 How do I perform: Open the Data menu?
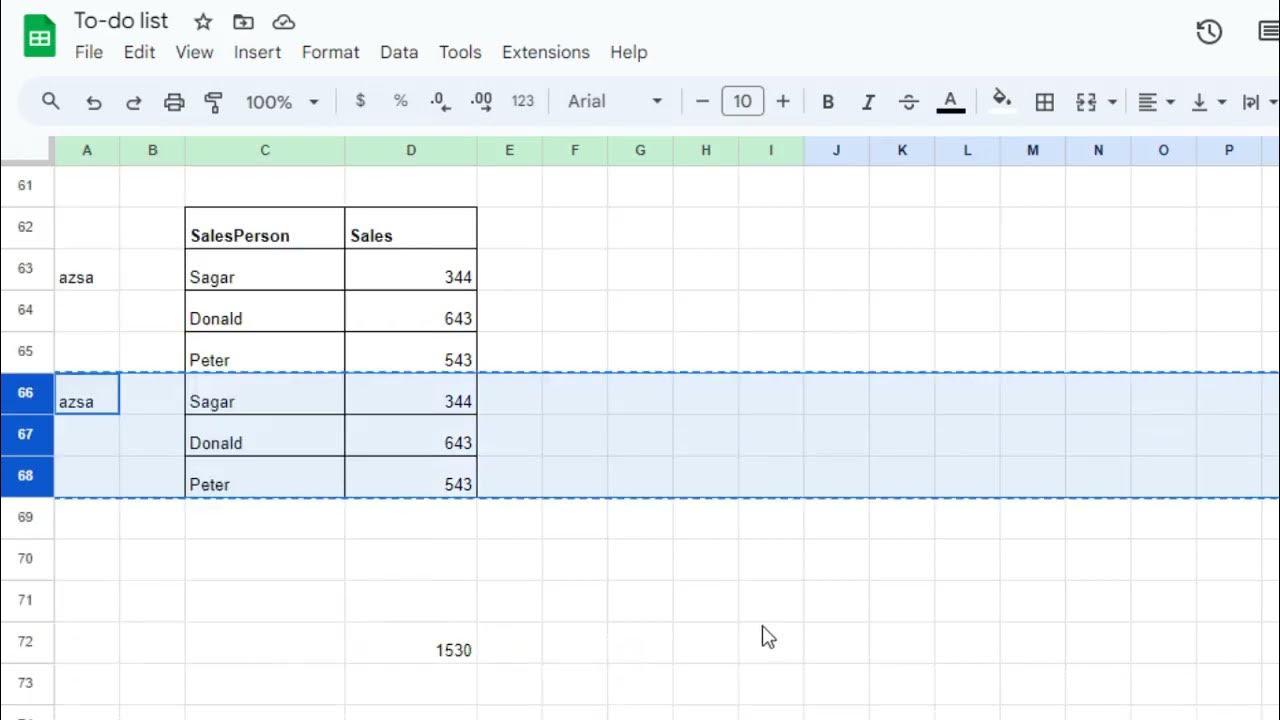tap(399, 52)
